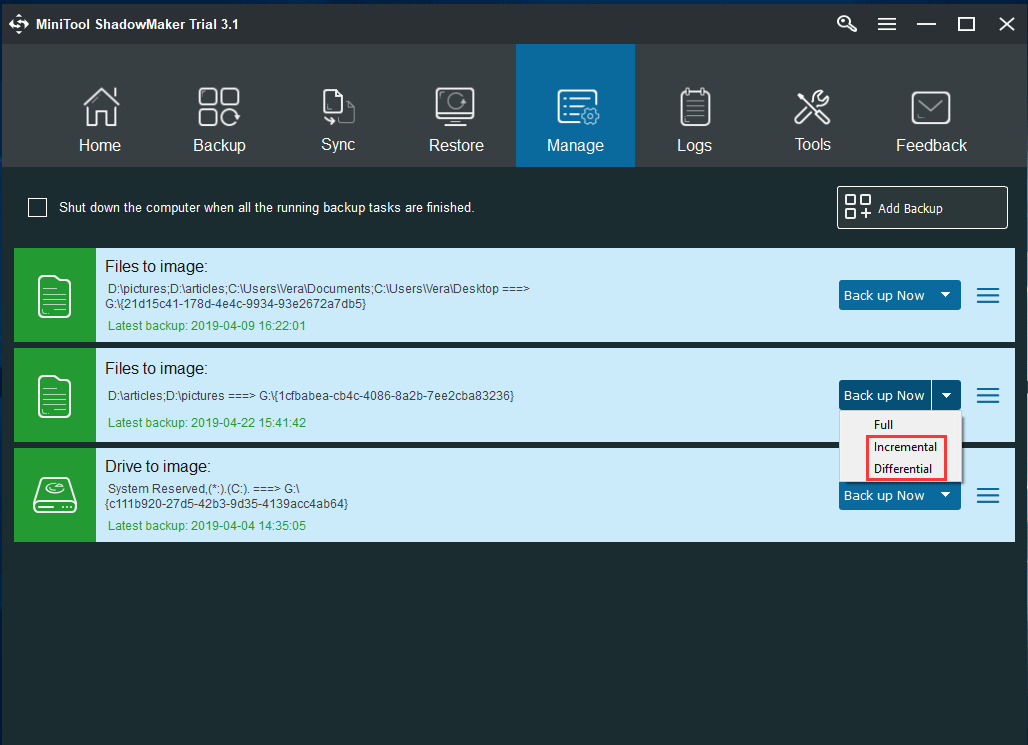This screenshot has width=1028, height=745.
Task: Expand backup options for Documents and Desktop task
Action: pyautogui.click(x=945, y=295)
